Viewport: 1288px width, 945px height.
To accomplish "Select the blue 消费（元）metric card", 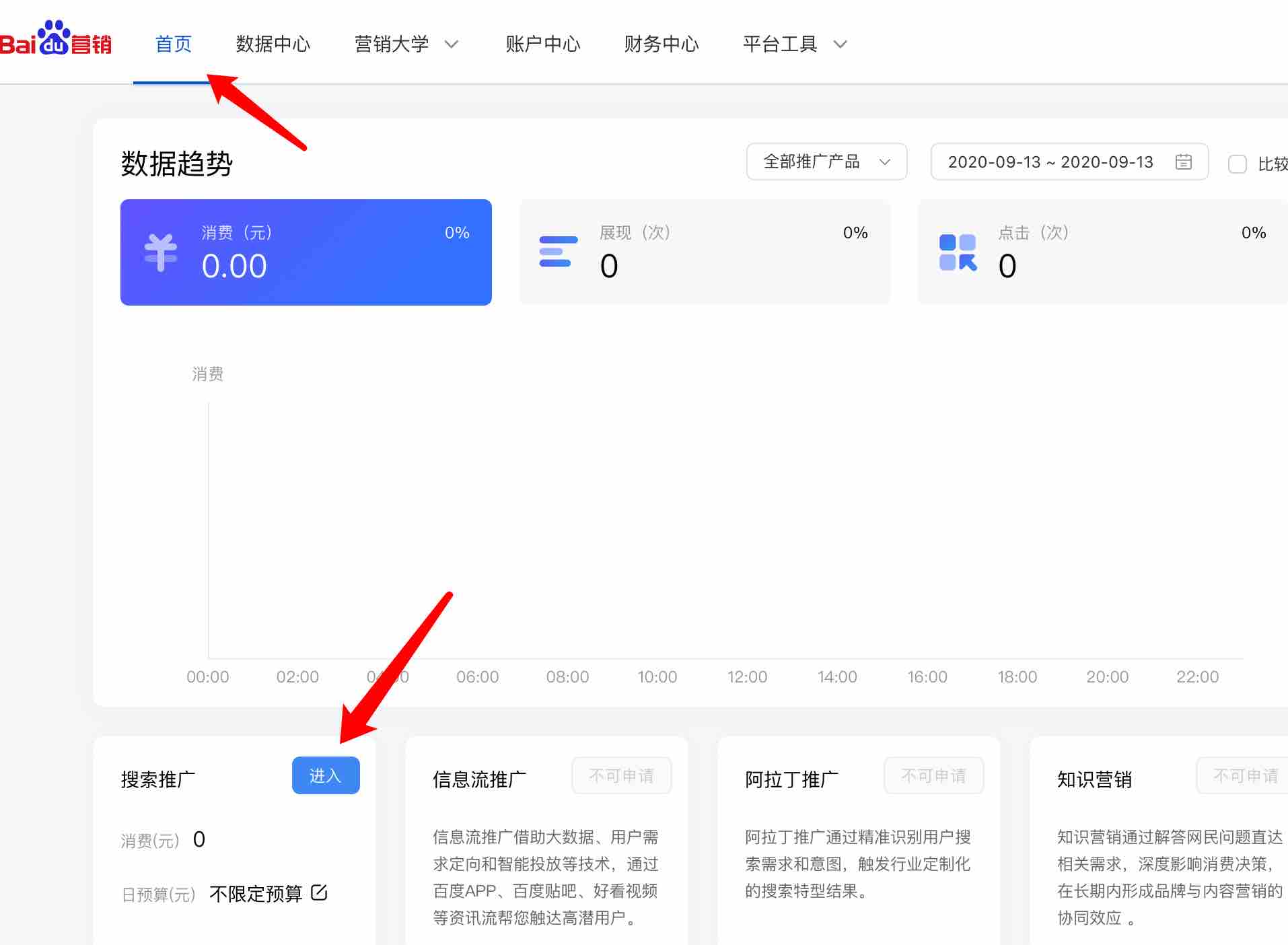I will pos(306,252).
